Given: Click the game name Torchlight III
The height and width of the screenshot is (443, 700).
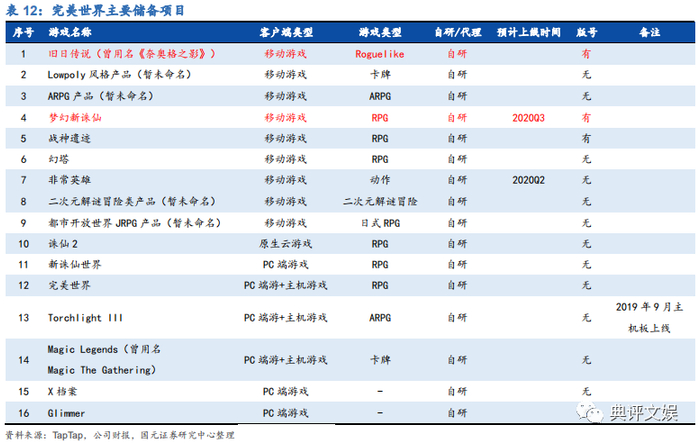Looking at the screenshot, I should 85,318.
